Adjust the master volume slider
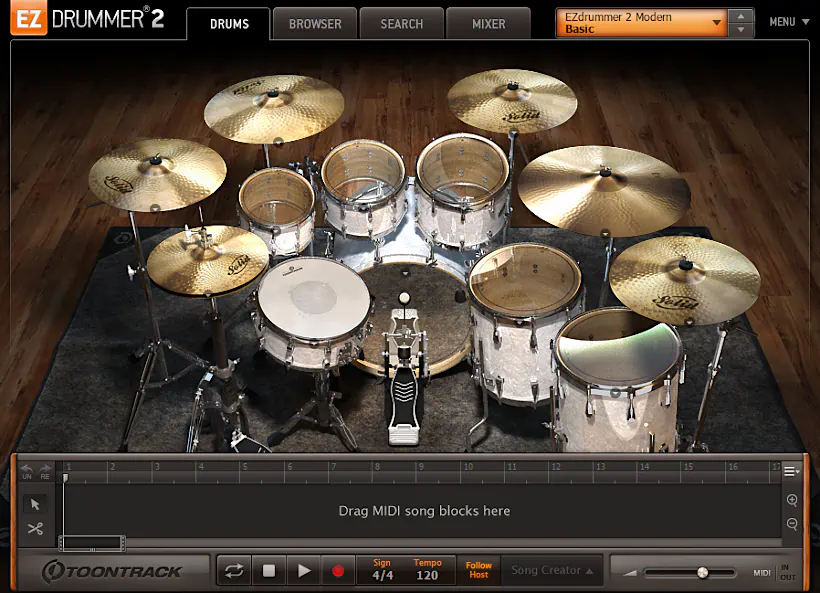Image resolution: width=820 pixels, height=593 pixels. [x=702, y=573]
